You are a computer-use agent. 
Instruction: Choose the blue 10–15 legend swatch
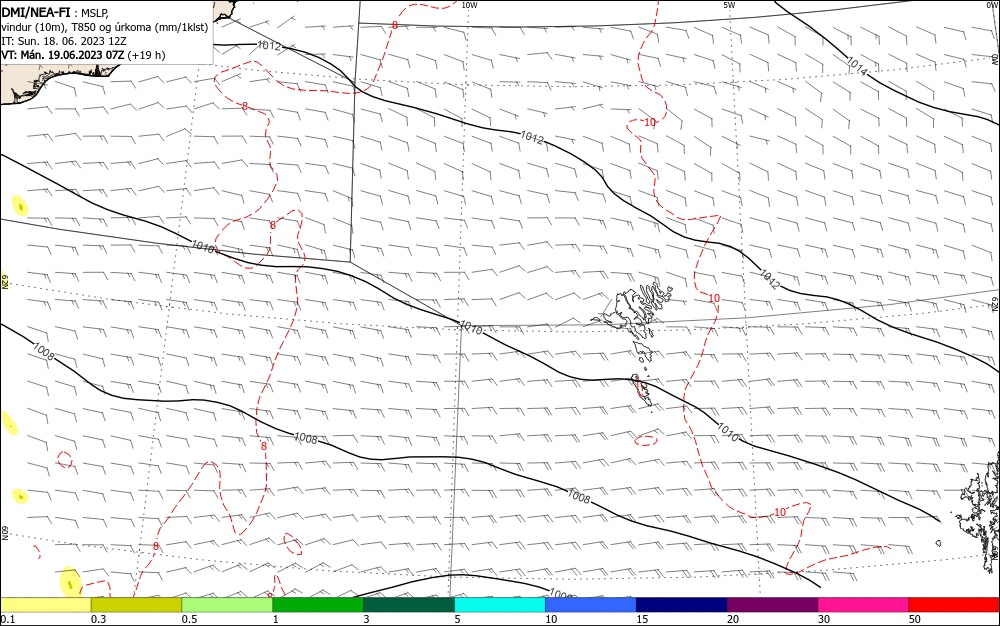(591, 605)
